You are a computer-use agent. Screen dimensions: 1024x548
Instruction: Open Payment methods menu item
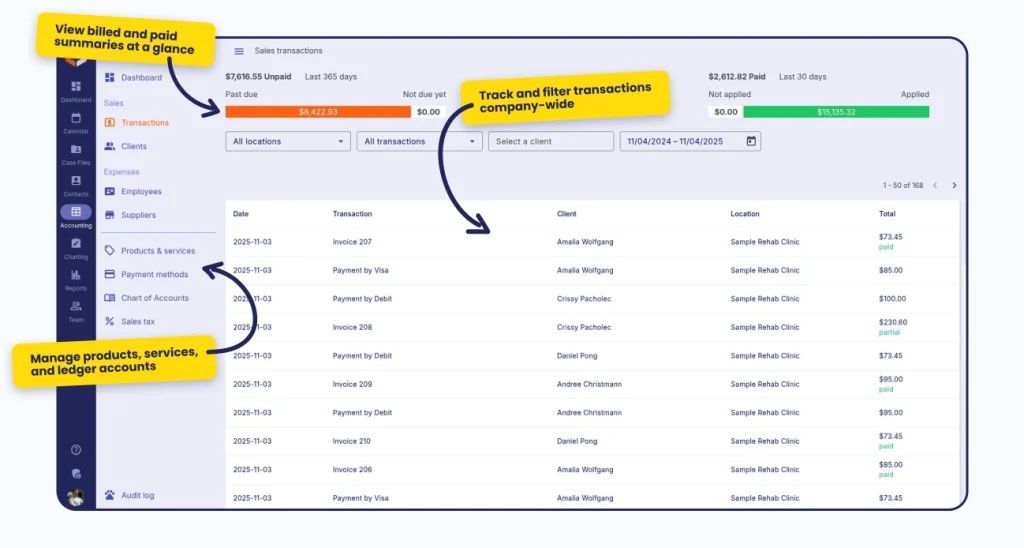pos(154,274)
